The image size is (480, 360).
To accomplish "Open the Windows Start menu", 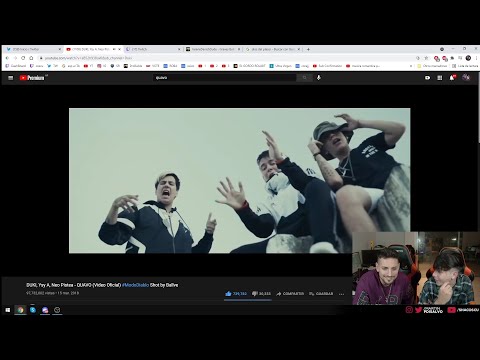I will click(x=8, y=310).
